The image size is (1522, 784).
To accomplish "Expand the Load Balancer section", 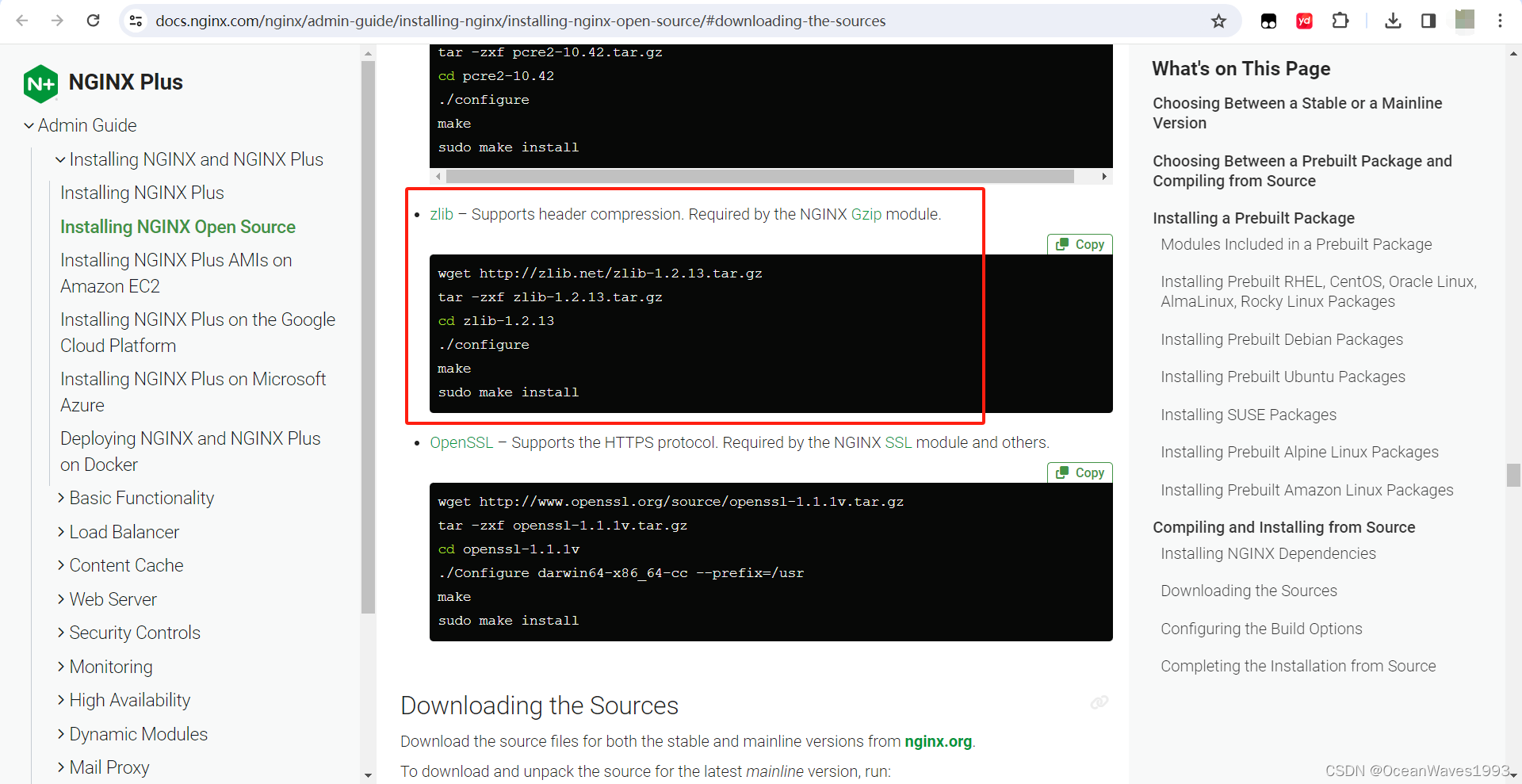I will 61,532.
